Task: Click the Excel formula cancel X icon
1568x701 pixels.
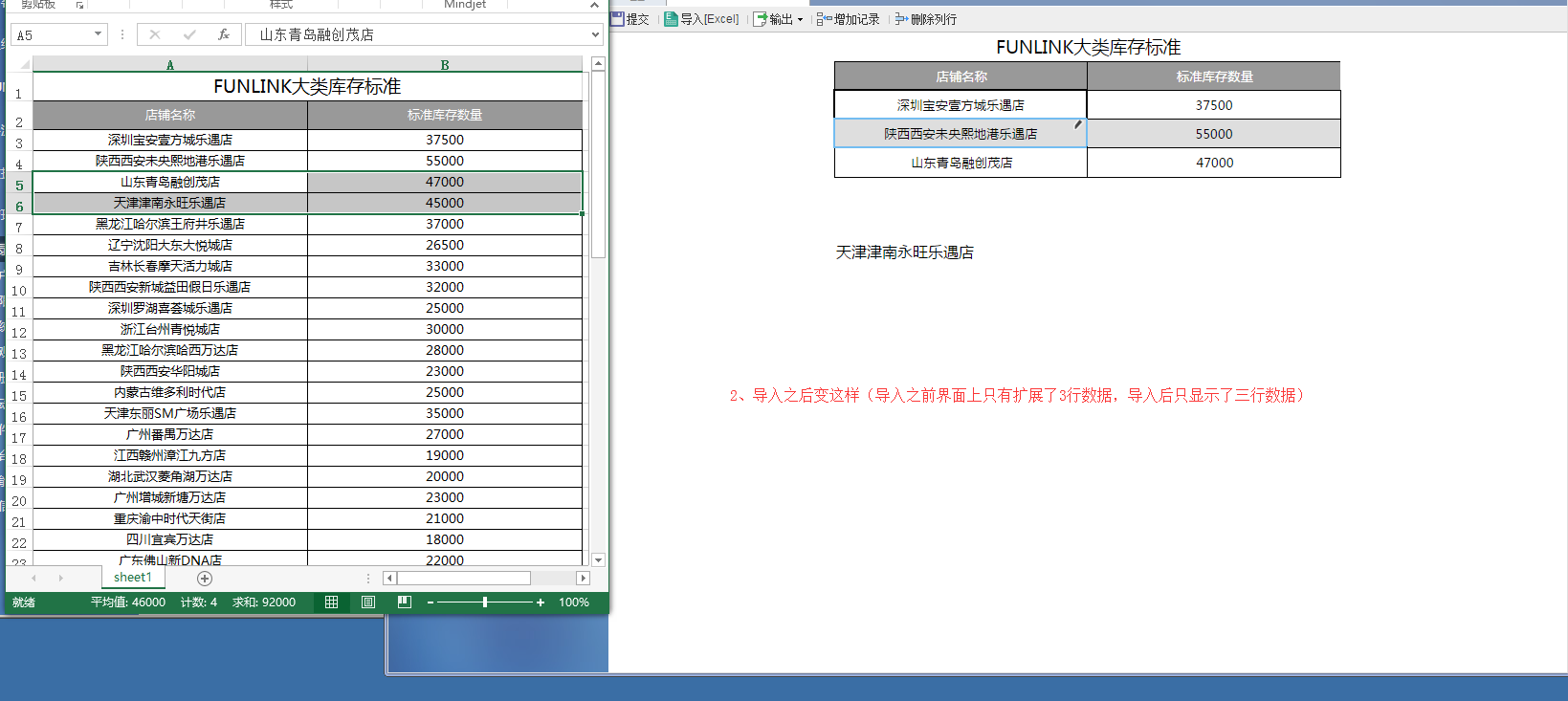Action: point(155,34)
